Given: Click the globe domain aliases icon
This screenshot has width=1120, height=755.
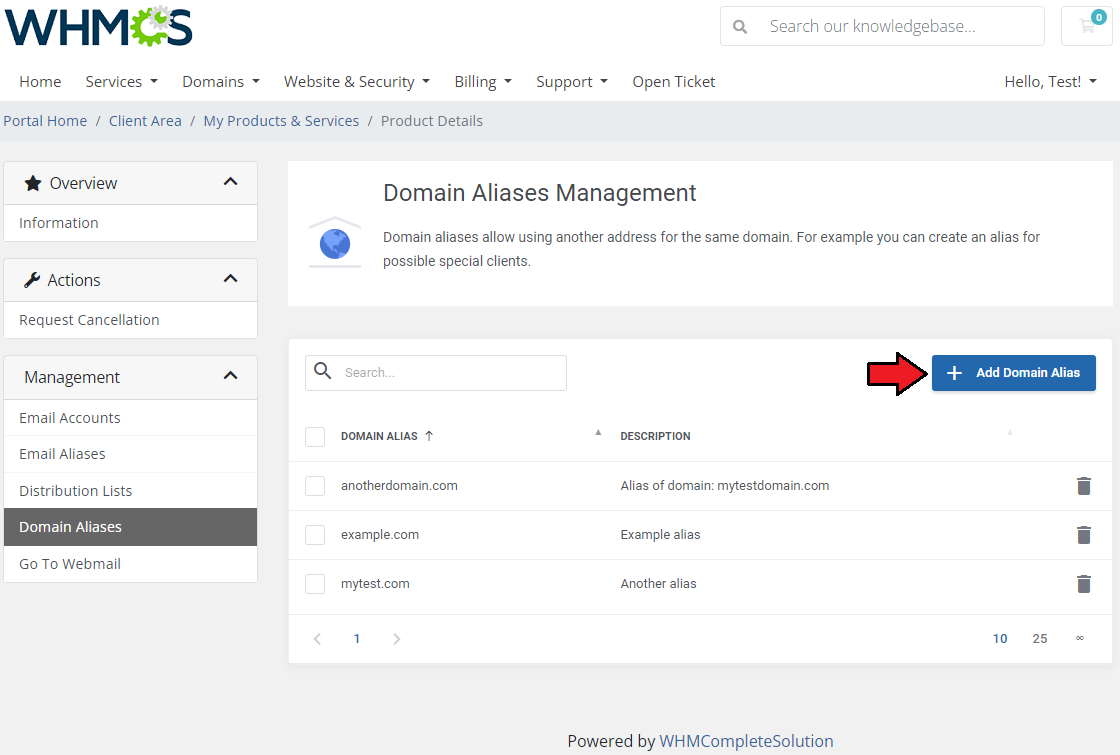Looking at the screenshot, I should coord(334,244).
